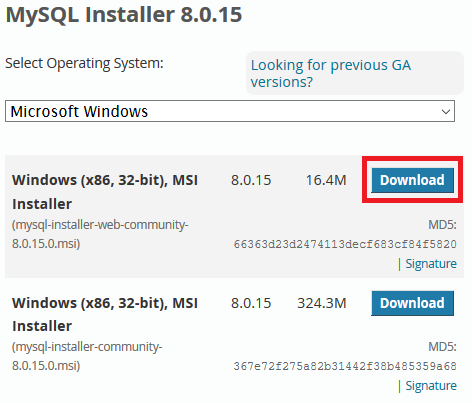Click version 8.0.15 in the 16.4M row

[x=251, y=180]
